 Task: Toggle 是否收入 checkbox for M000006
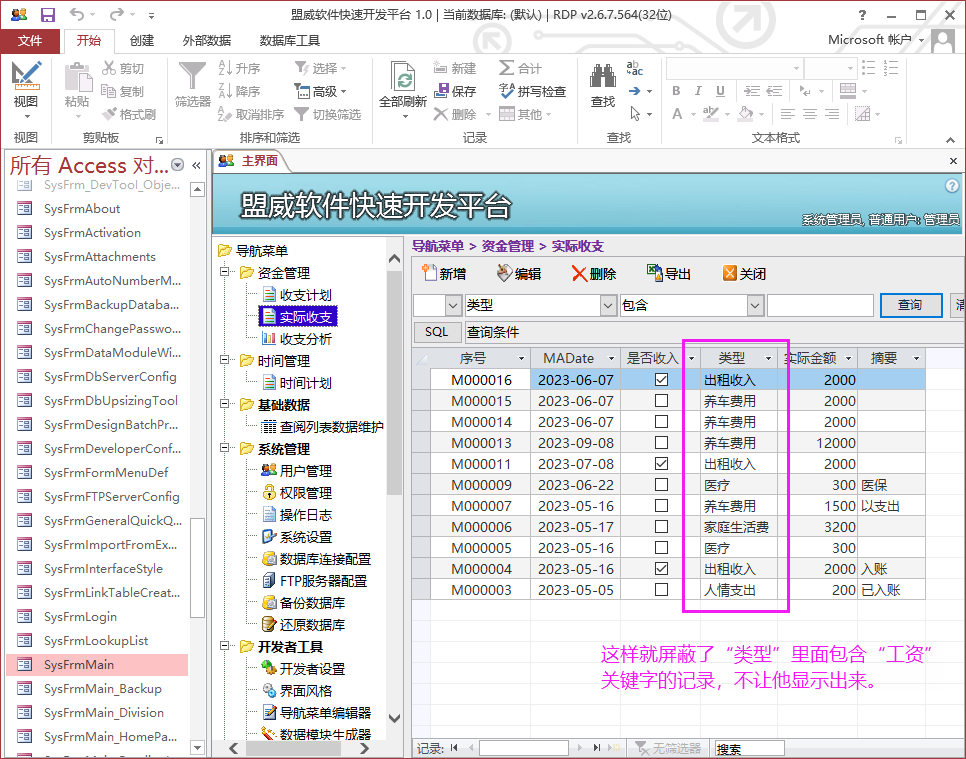point(661,526)
